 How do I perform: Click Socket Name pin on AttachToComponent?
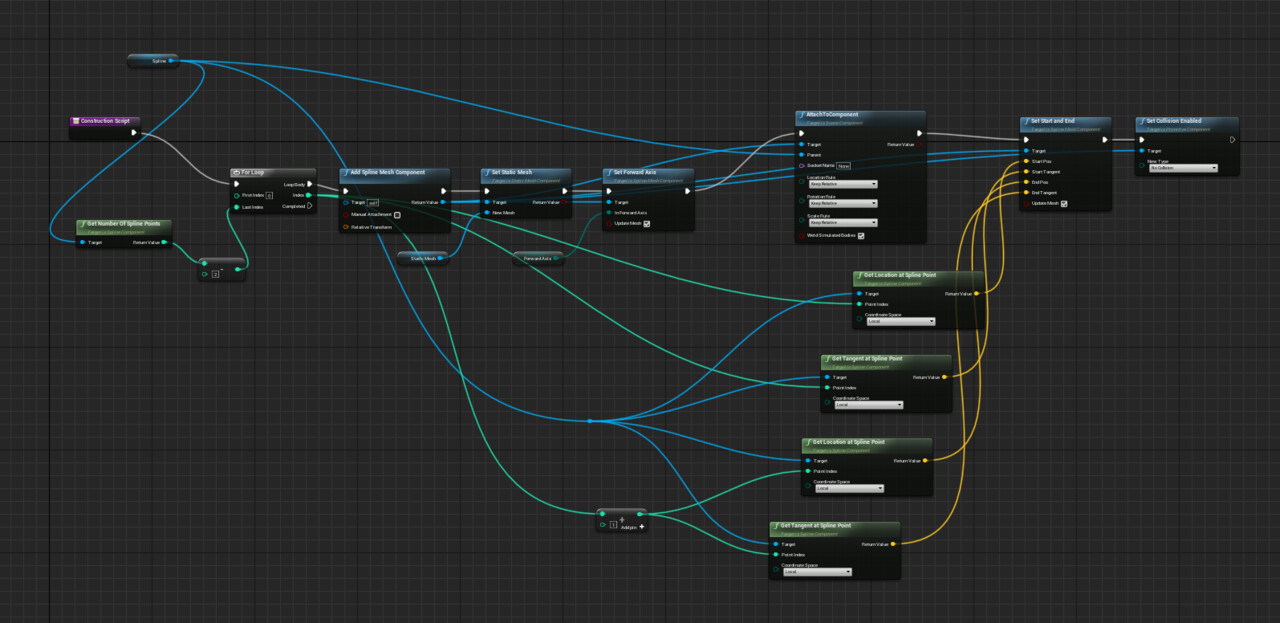pos(801,165)
